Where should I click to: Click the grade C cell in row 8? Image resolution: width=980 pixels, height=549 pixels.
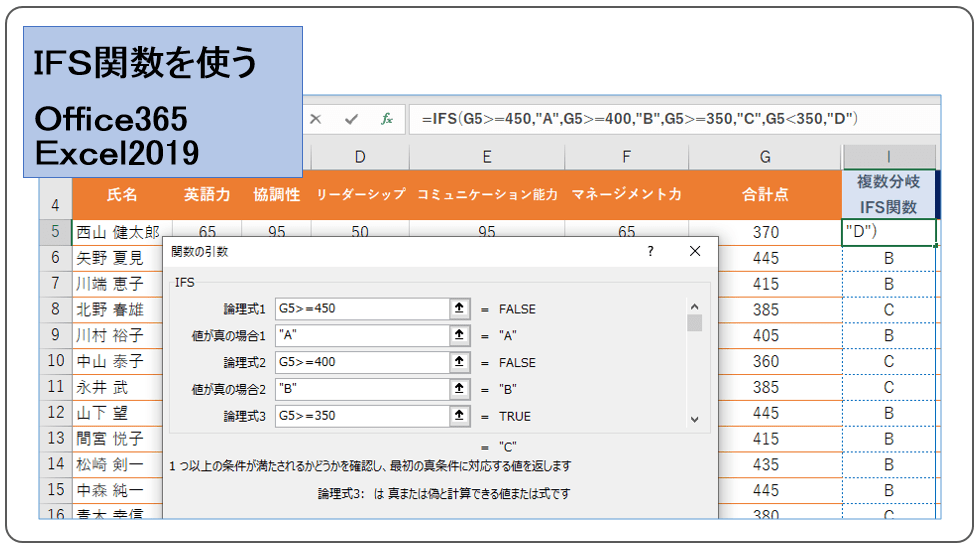click(x=889, y=310)
